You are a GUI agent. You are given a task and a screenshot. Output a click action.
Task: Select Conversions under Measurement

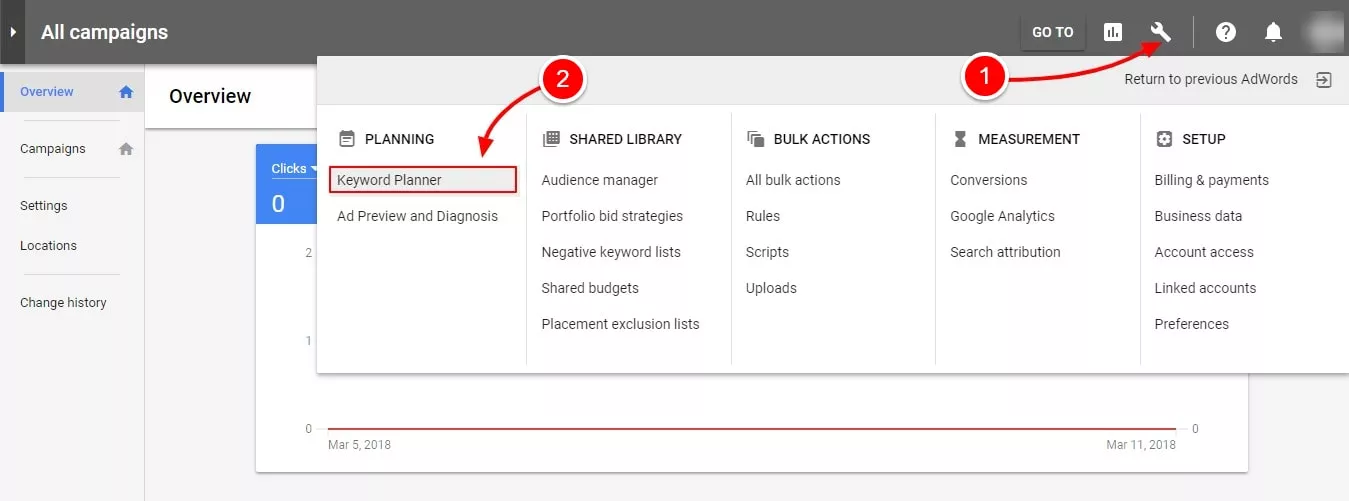coord(989,180)
